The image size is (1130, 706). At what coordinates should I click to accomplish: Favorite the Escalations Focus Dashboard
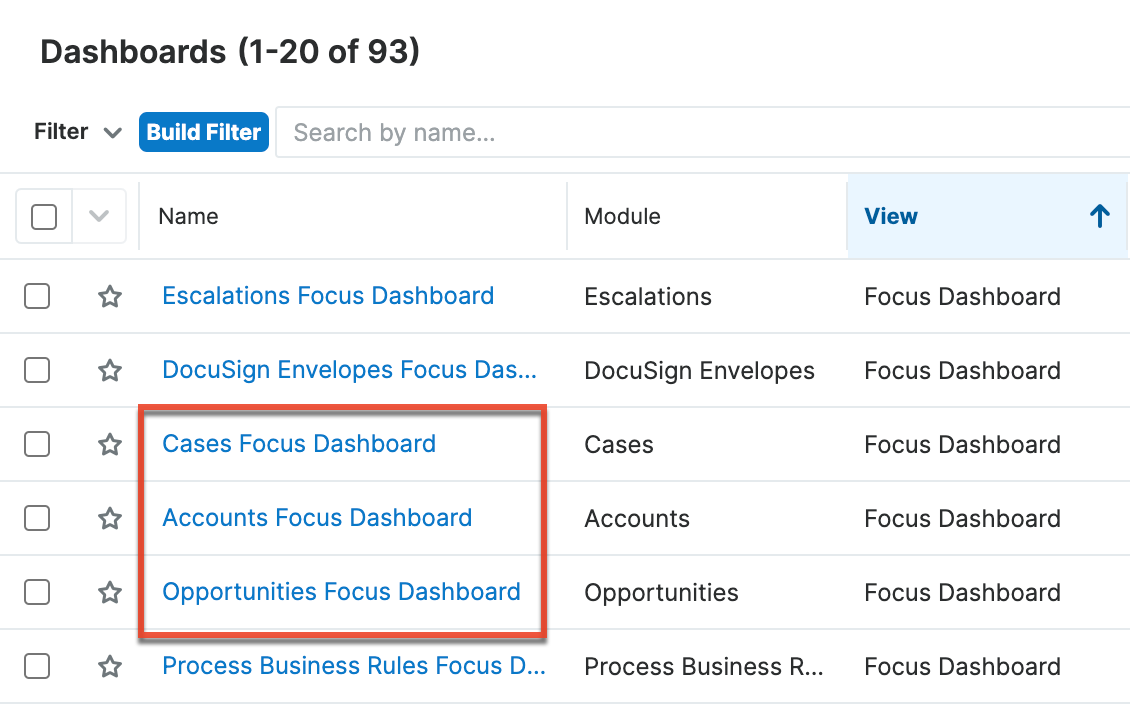[110, 296]
